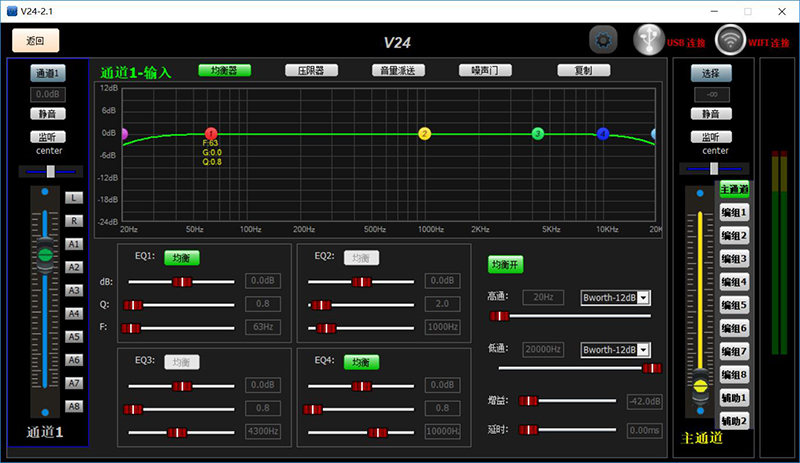This screenshot has width=800, height=463.
Task: Toggle the A6 aux routing button
Action: (74, 360)
